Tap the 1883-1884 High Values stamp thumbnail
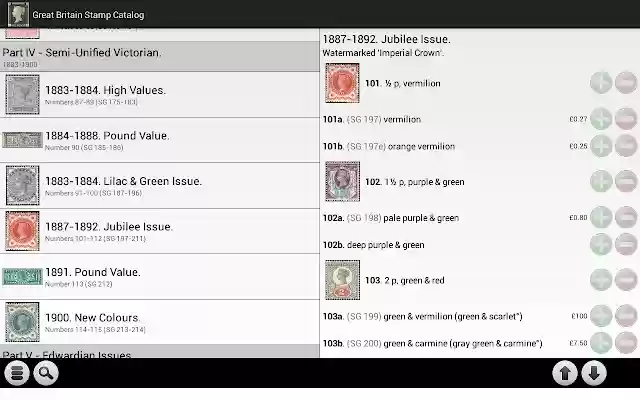 click(x=22, y=94)
